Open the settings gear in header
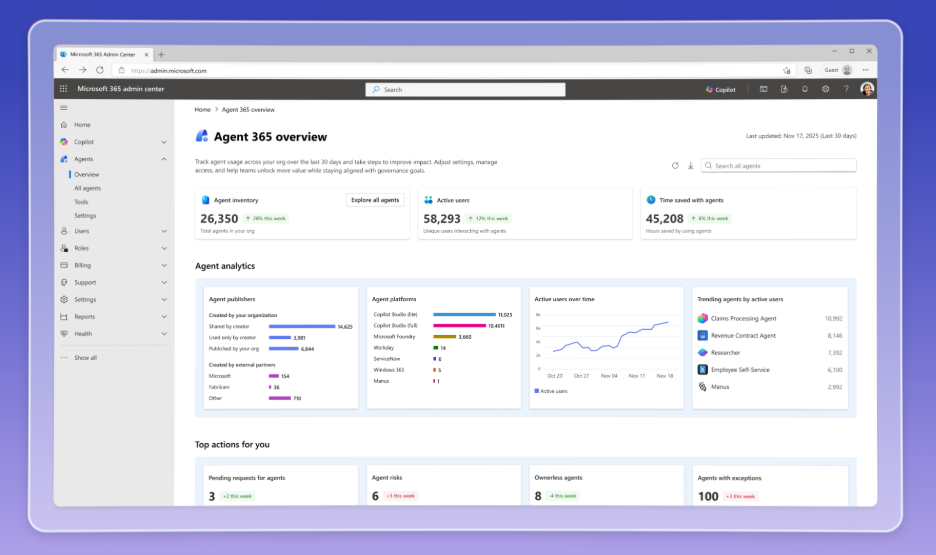Viewport: 936px width, 555px height. click(x=826, y=89)
